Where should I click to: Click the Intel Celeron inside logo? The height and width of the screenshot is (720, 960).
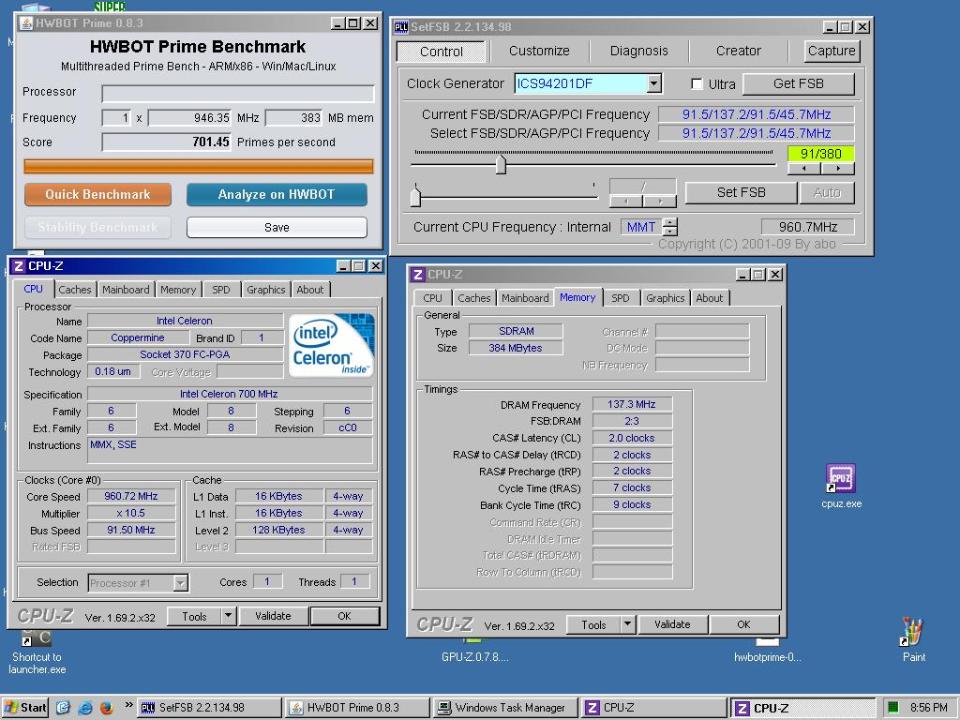(x=331, y=345)
